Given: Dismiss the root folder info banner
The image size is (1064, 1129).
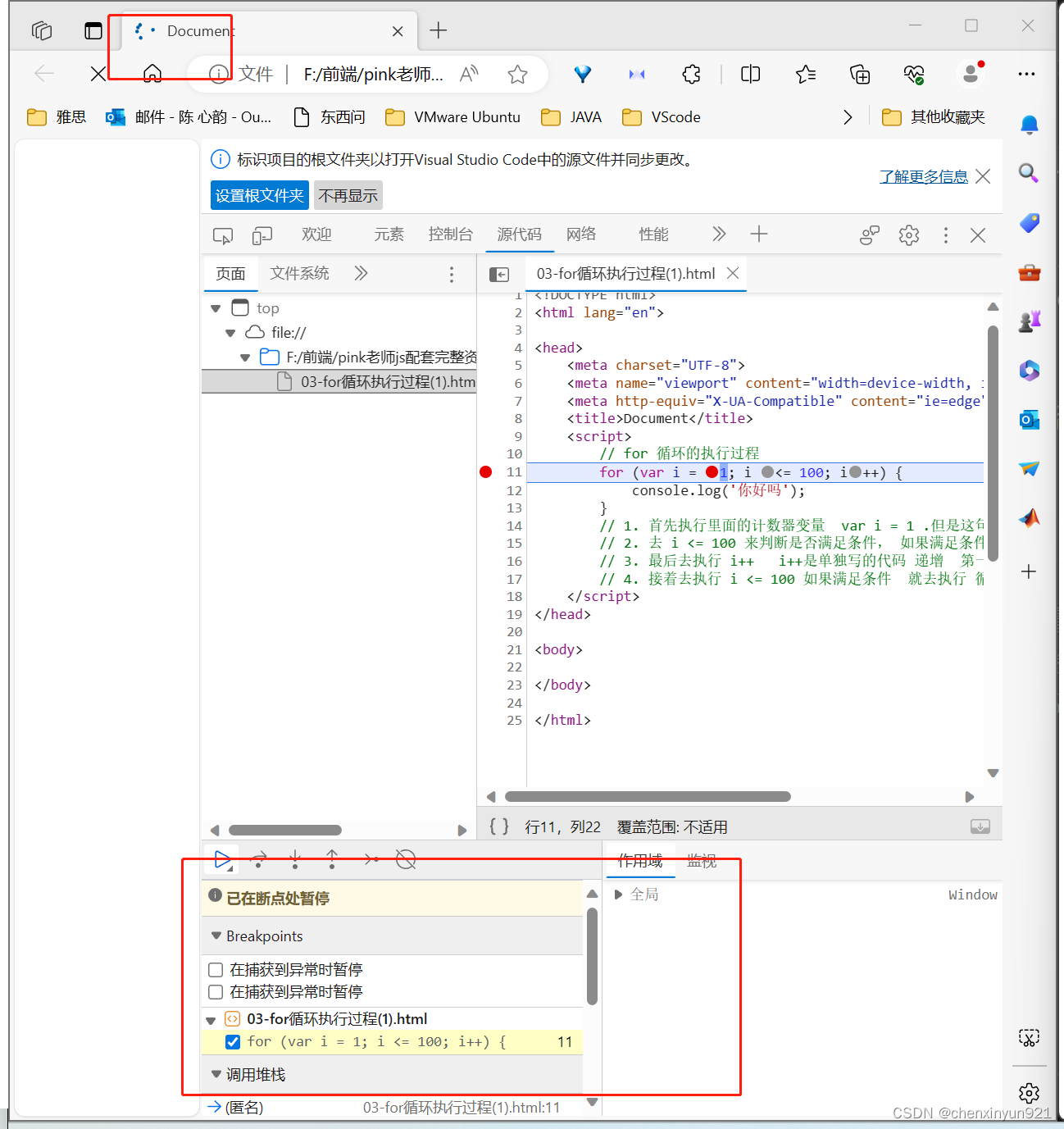Looking at the screenshot, I should (x=984, y=176).
